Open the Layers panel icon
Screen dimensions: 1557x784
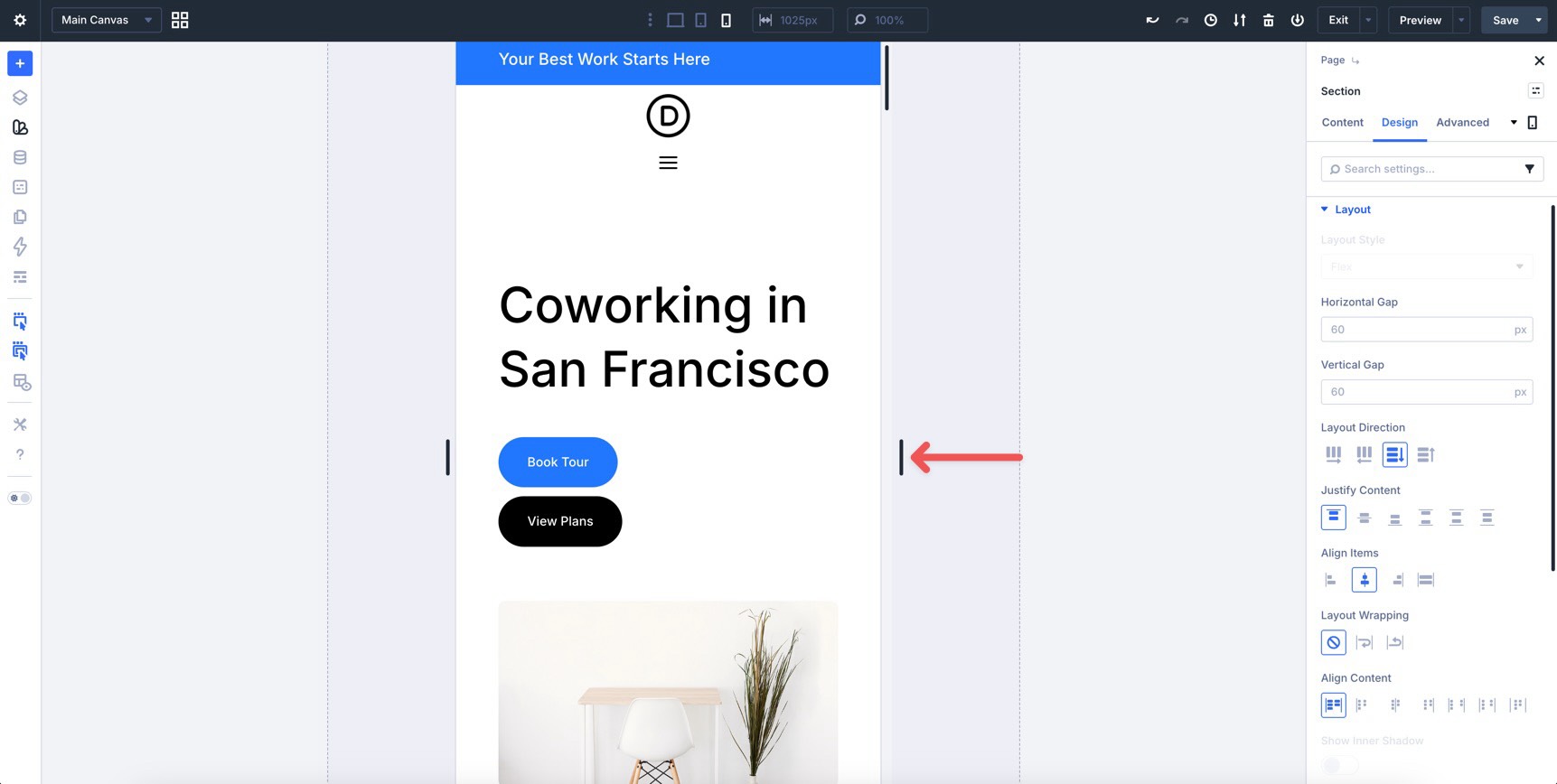(20, 98)
